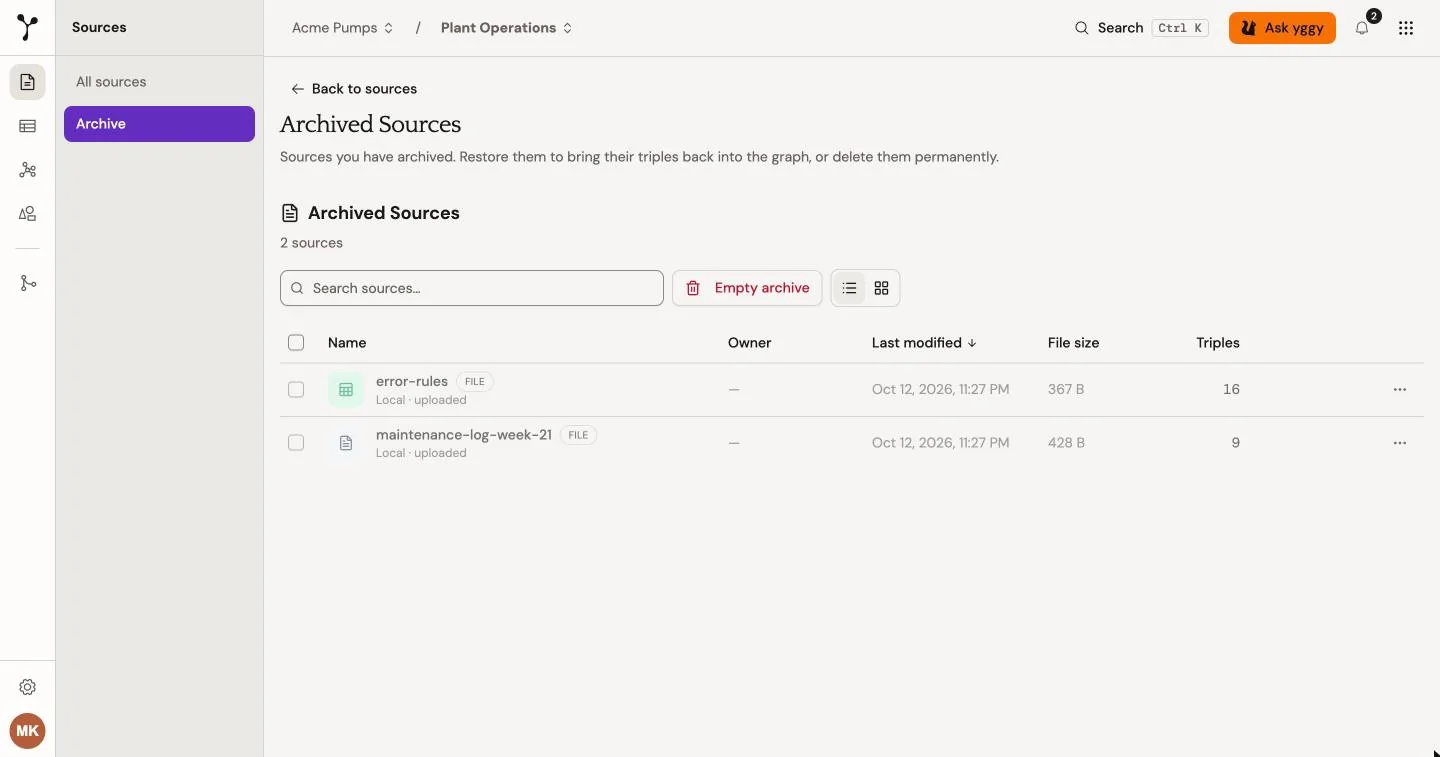Open the settings gear icon
The height and width of the screenshot is (757, 1440).
(x=28, y=687)
